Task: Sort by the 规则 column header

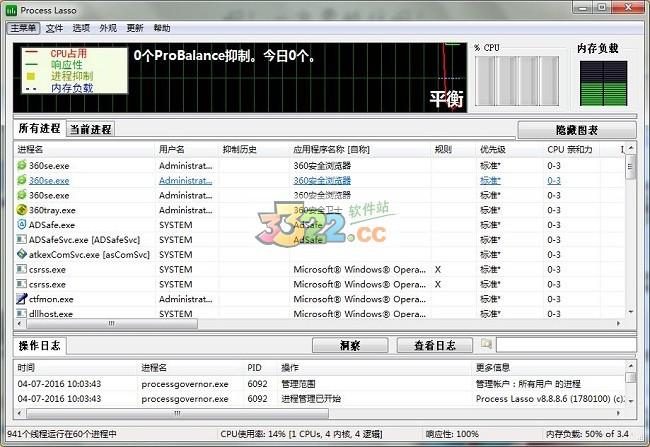Action: (453, 149)
